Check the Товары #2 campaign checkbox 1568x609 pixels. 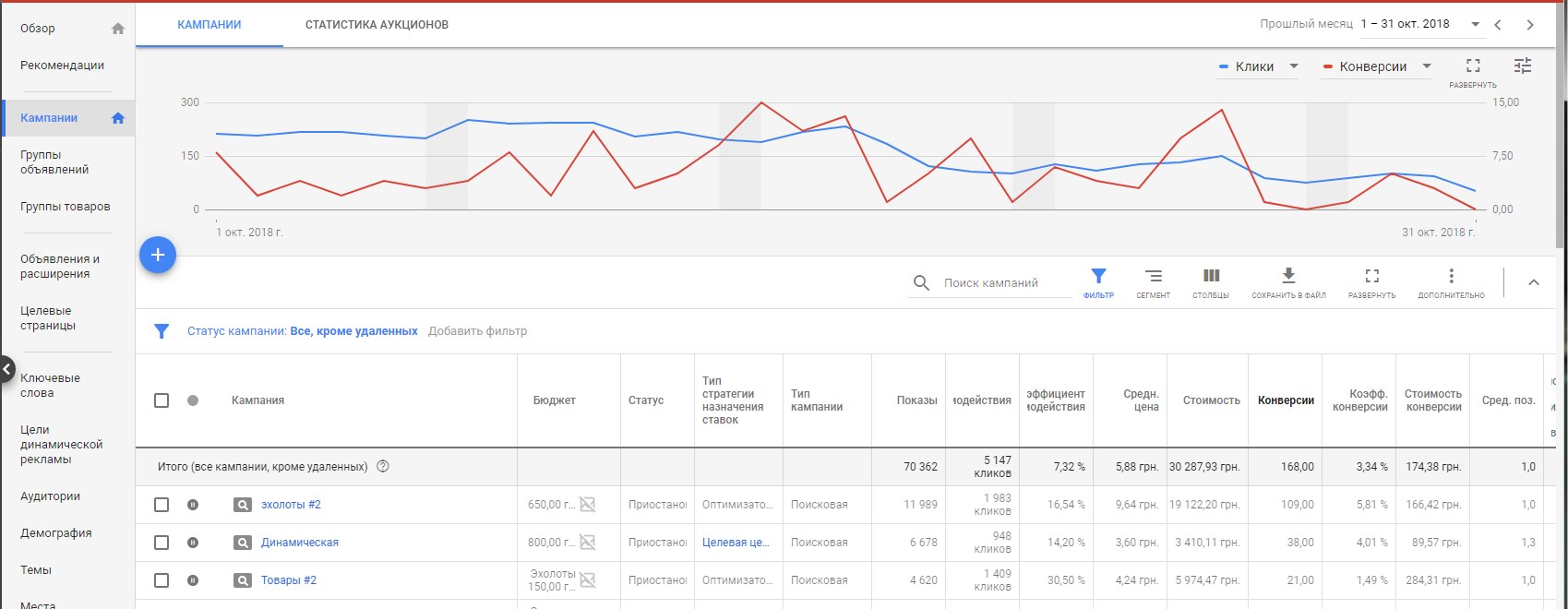(x=162, y=580)
